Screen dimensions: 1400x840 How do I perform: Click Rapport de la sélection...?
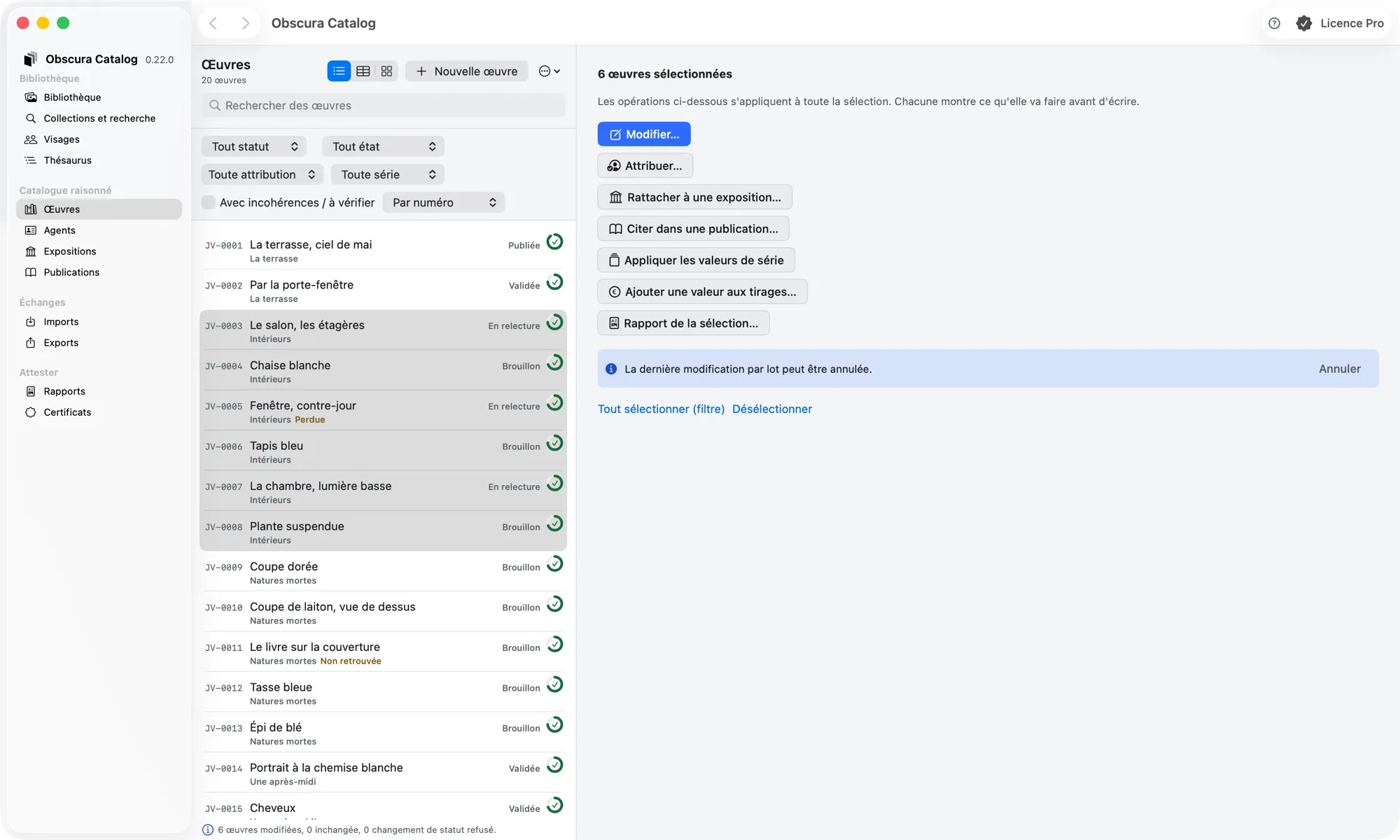coord(684,323)
